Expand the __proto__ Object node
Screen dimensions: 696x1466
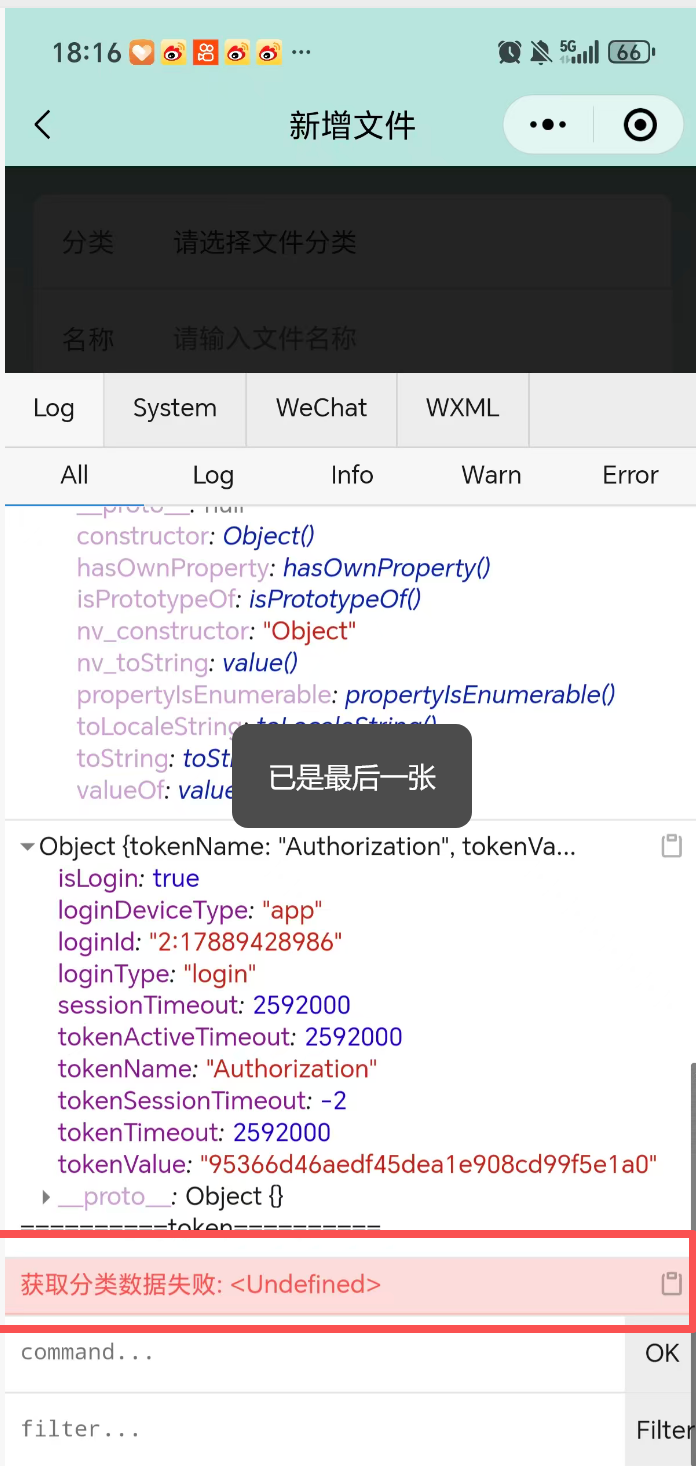pos(46,1196)
